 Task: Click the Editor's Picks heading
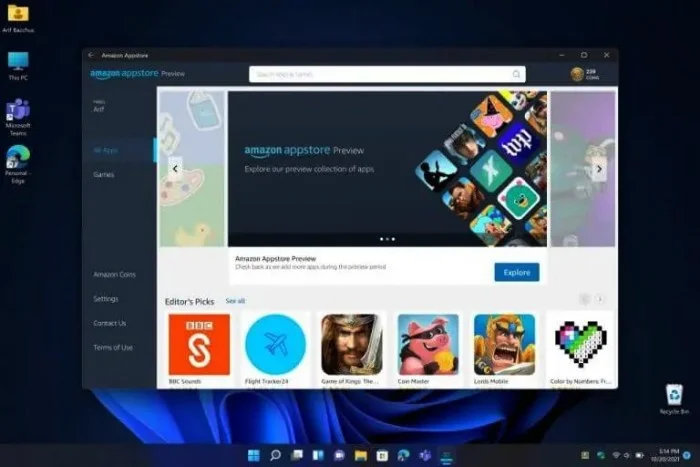(189, 302)
